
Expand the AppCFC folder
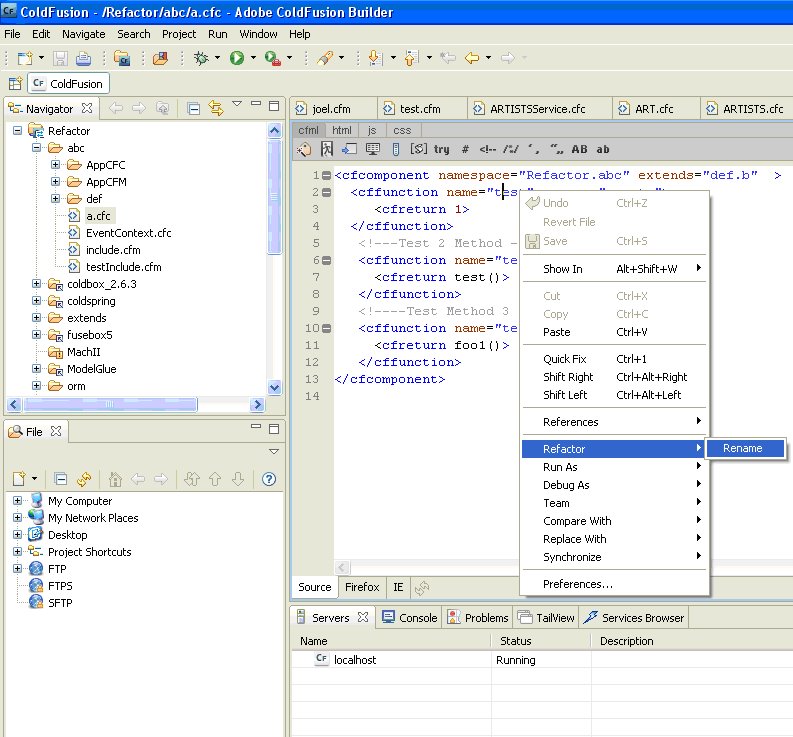55,164
